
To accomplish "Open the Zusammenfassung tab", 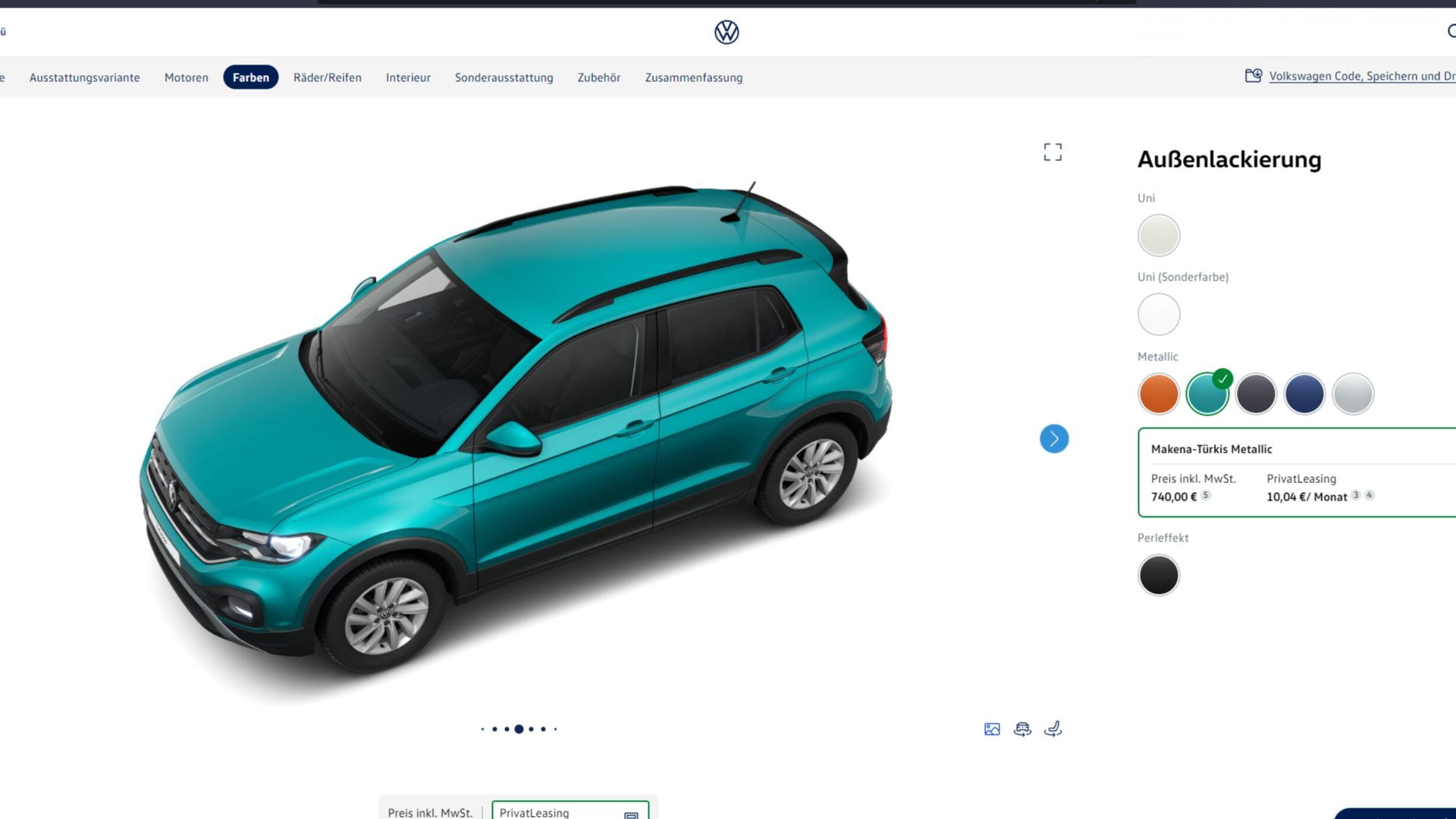I will 694,77.
